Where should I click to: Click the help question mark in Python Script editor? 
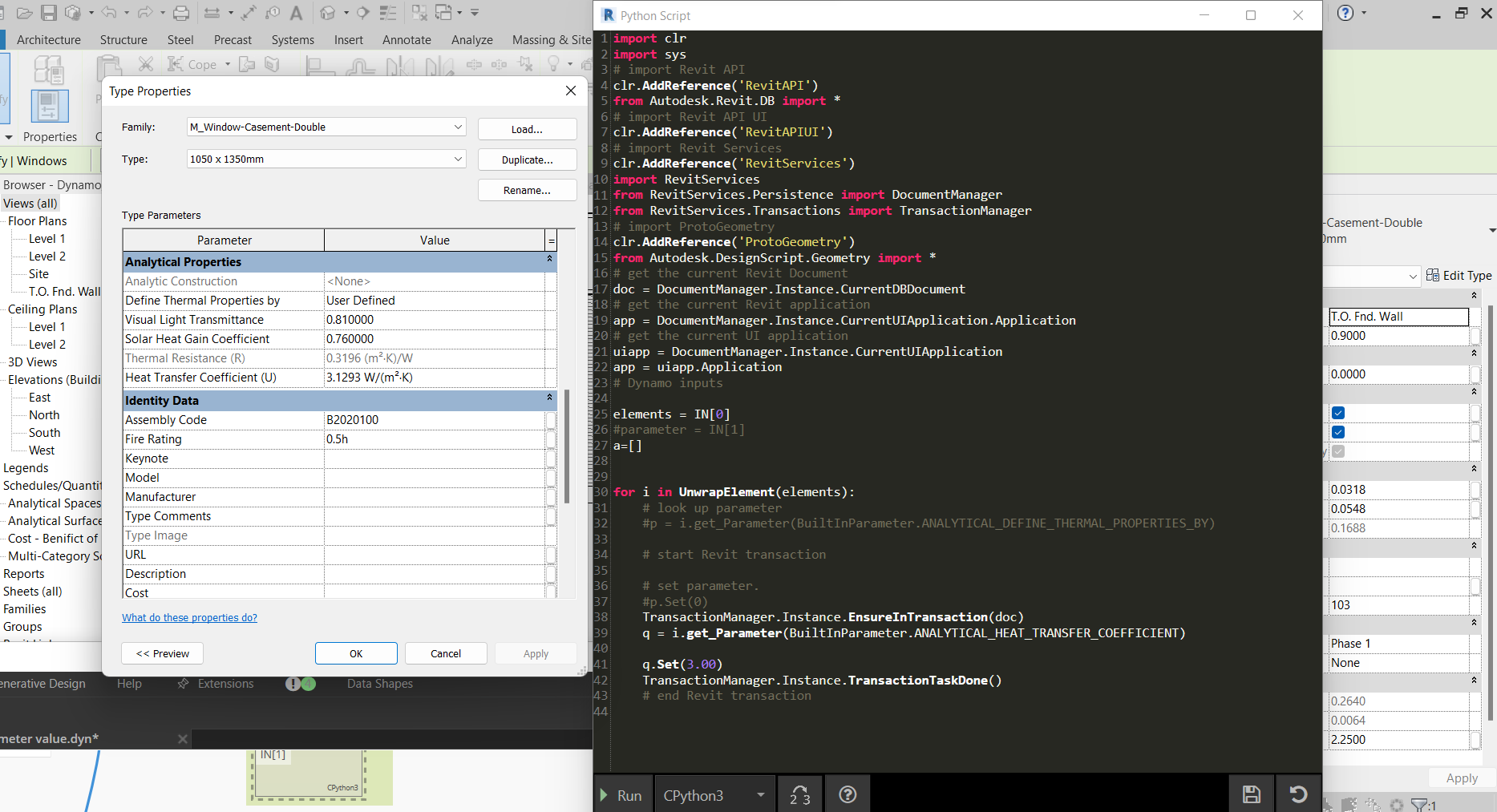click(848, 794)
